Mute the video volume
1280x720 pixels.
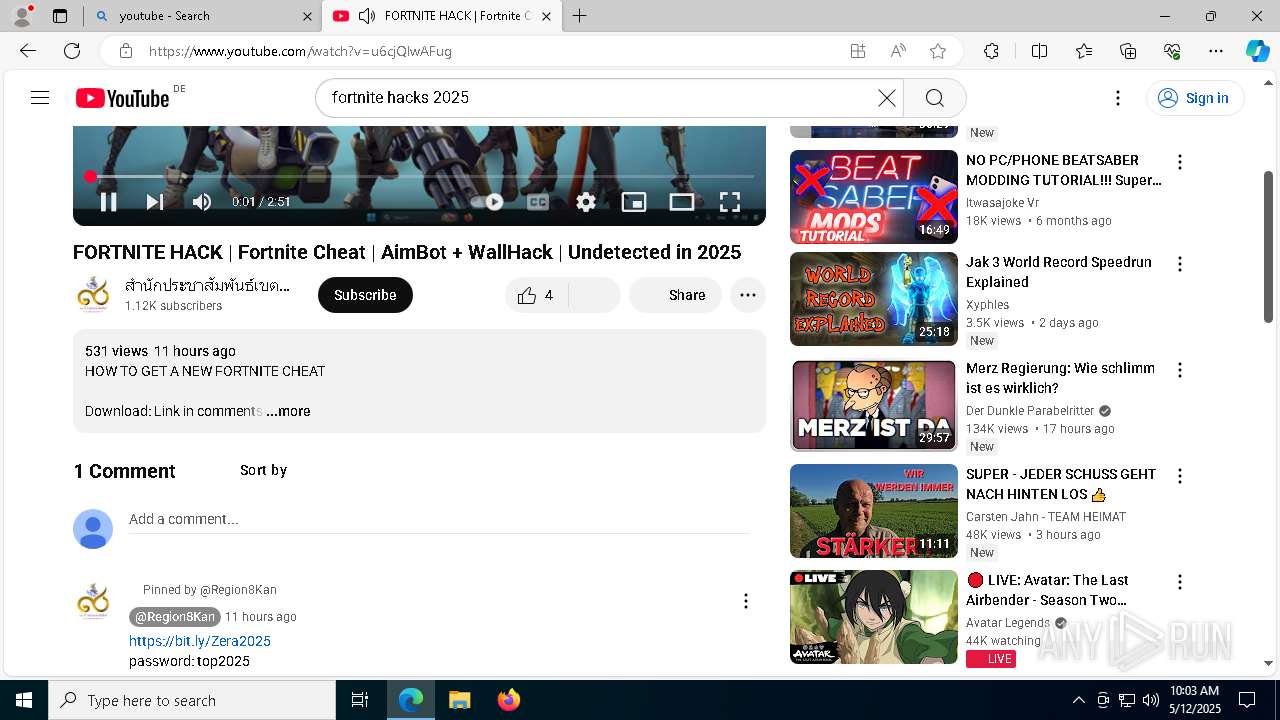[202, 202]
